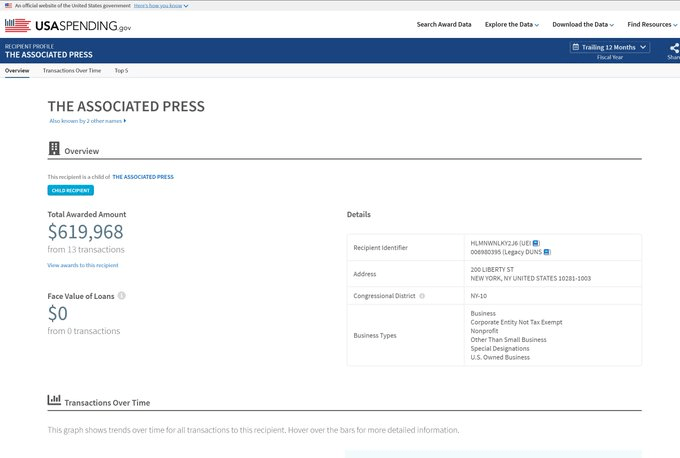Screen dimensions: 680x458
Task: Switch to the Transactions Over Time tab
Action: coord(71,71)
